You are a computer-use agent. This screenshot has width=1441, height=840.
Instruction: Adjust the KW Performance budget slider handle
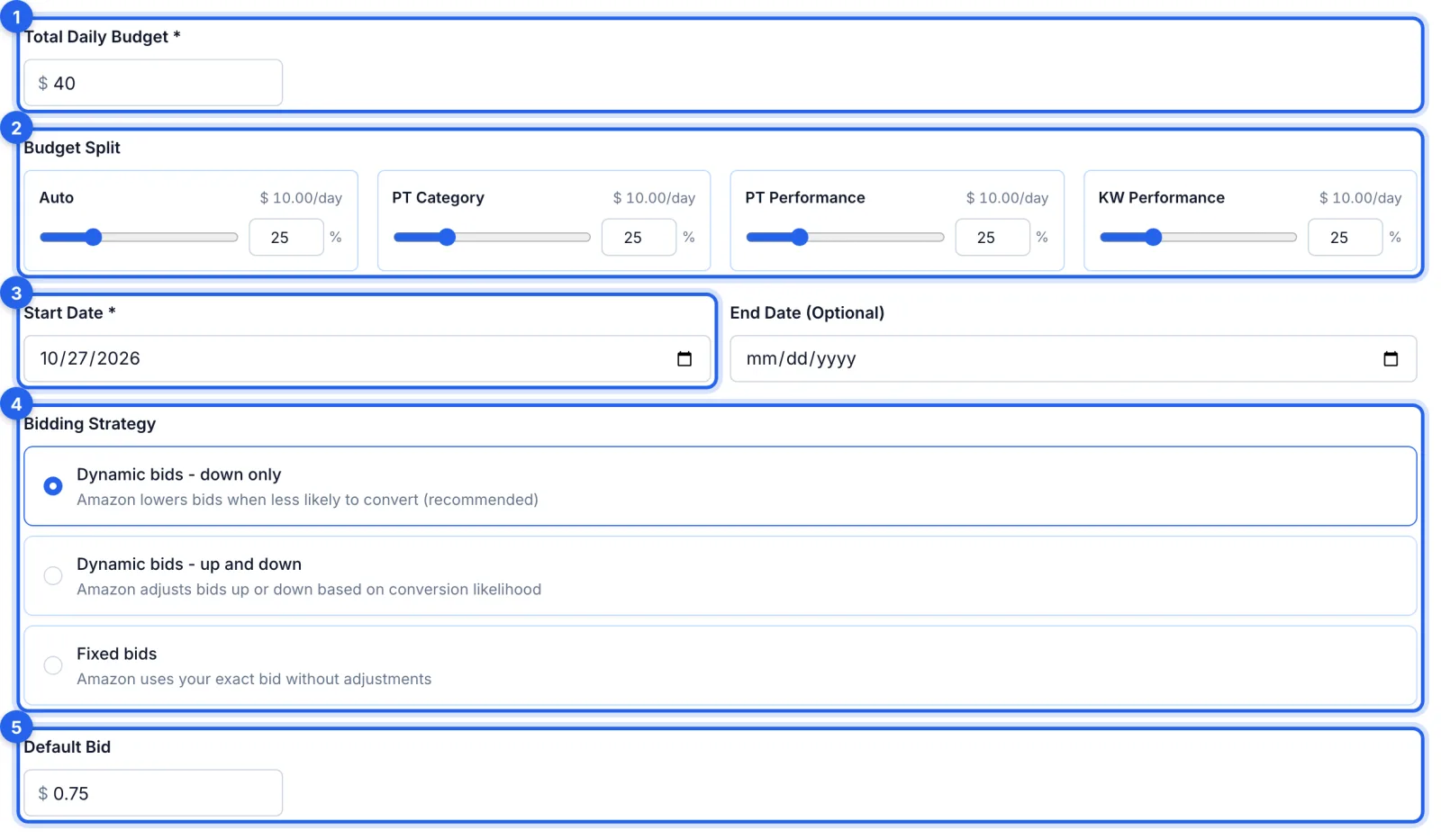[1153, 237]
